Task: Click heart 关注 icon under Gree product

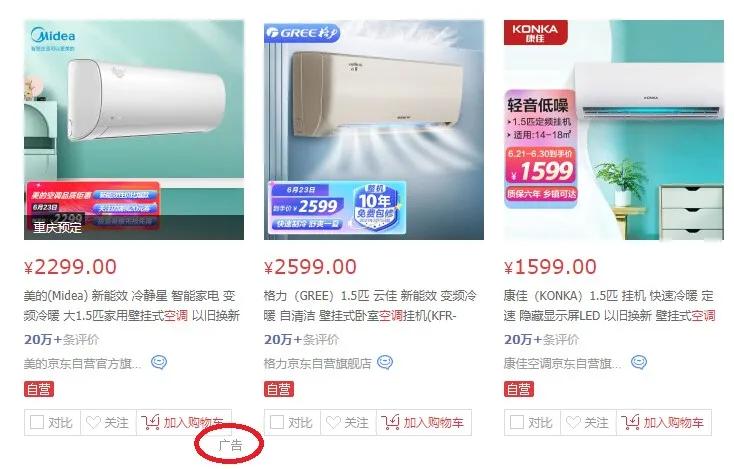Action: (333, 423)
